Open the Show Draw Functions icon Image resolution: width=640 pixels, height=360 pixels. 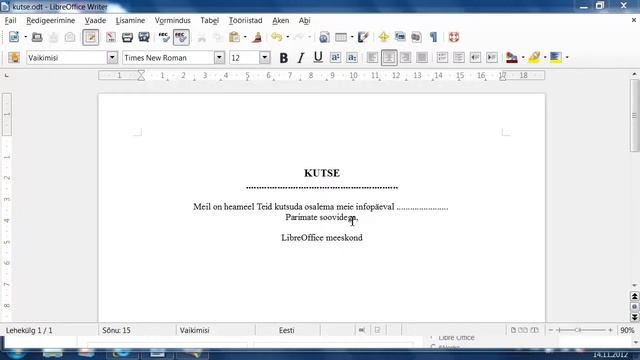(x=363, y=37)
